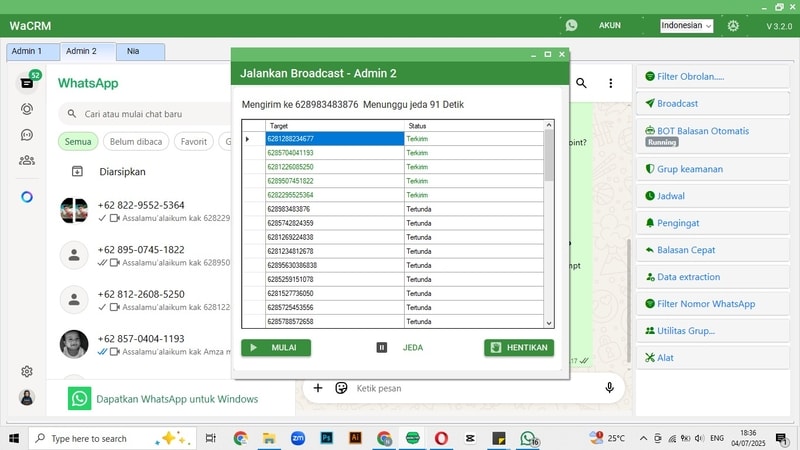Open the Meta AI circle icon
Image resolution: width=800 pixels, height=450 pixels.
pyautogui.click(x=27, y=197)
